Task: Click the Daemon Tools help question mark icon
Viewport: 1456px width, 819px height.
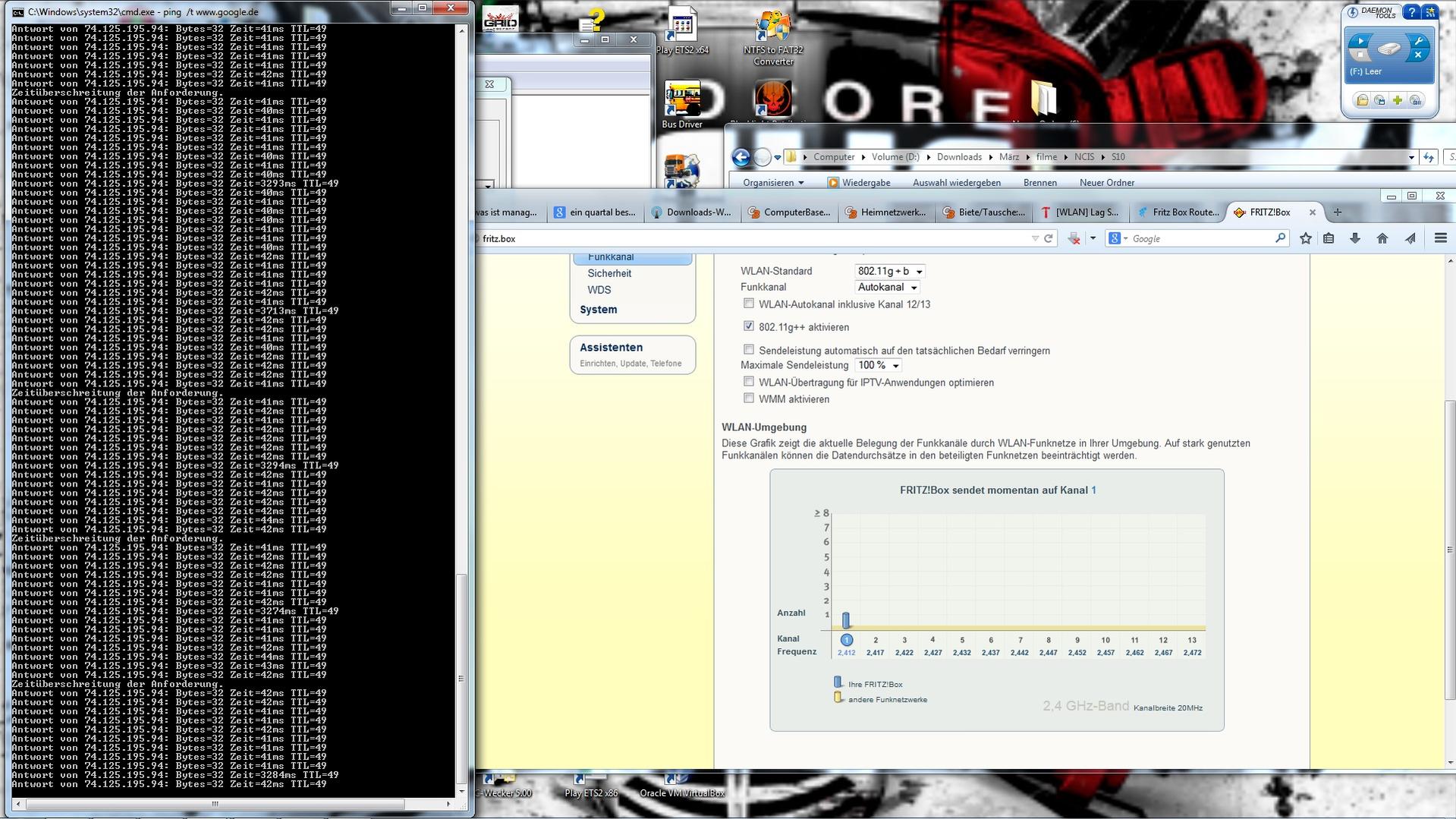Action: pos(1411,12)
